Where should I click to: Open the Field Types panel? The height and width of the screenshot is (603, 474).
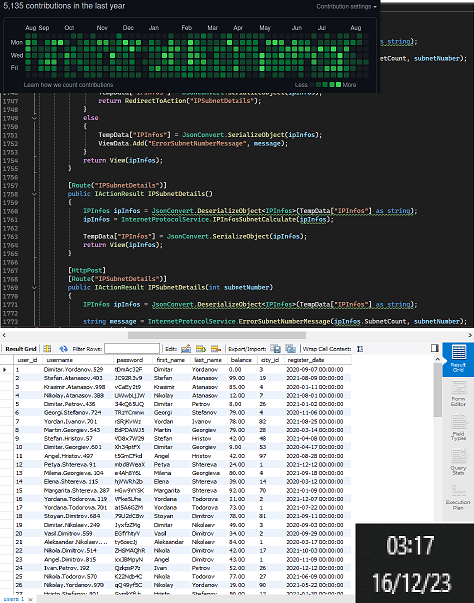pyautogui.click(x=458, y=427)
